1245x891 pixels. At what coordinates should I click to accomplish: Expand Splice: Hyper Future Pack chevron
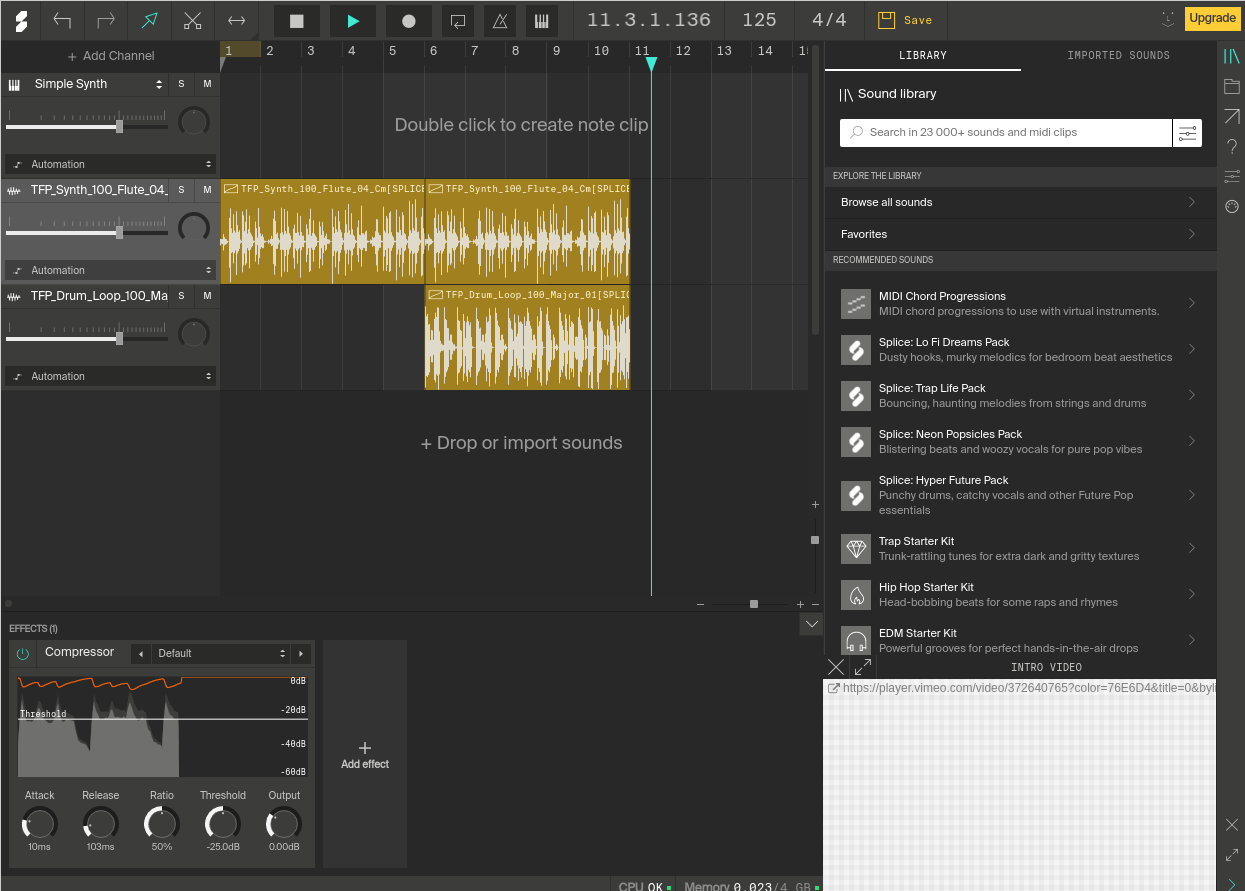point(1192,495)
